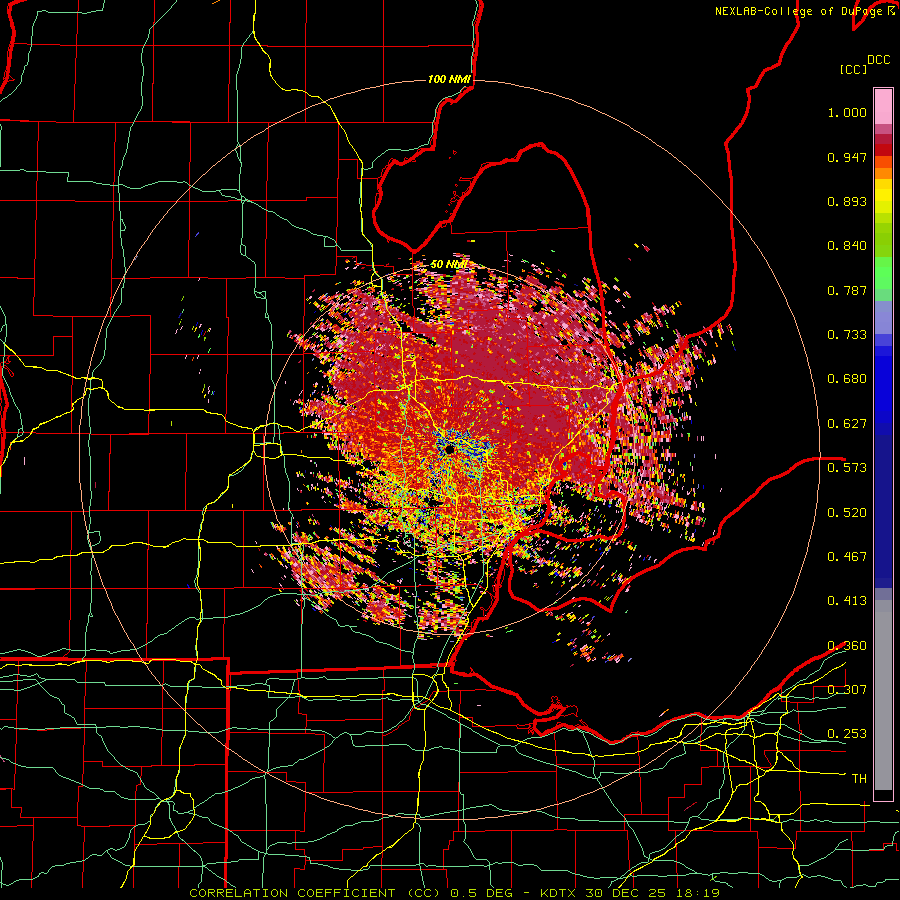Click the 0.787 color scale value

(847, 290)
